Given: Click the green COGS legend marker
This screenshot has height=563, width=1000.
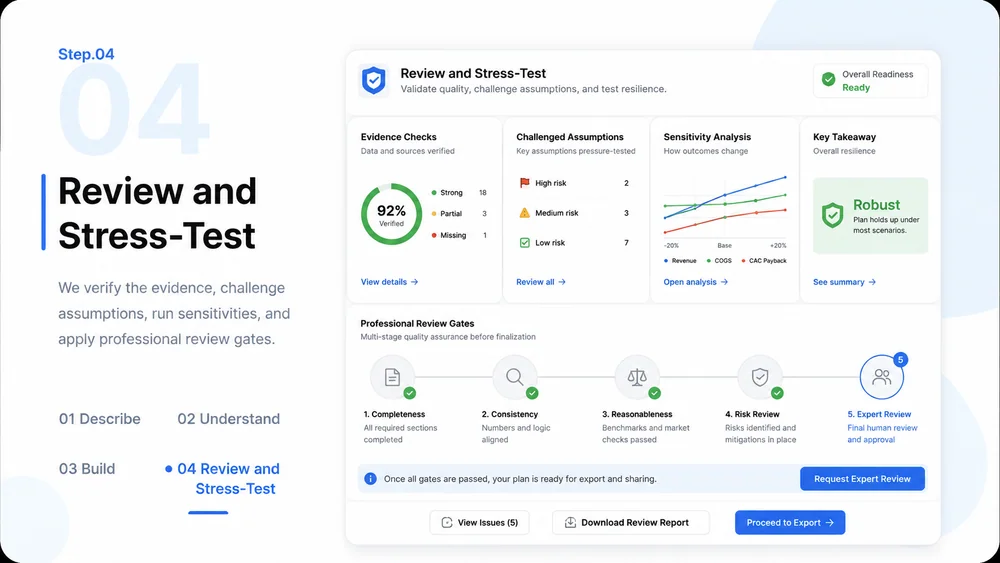Looking at the screenshot, I should [709, 261].
